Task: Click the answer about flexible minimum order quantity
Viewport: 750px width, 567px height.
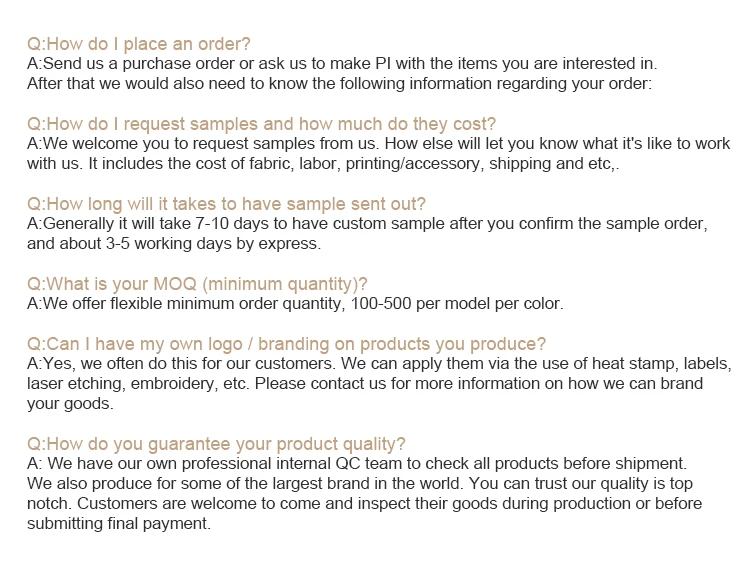Action: (x=295, y=304)
